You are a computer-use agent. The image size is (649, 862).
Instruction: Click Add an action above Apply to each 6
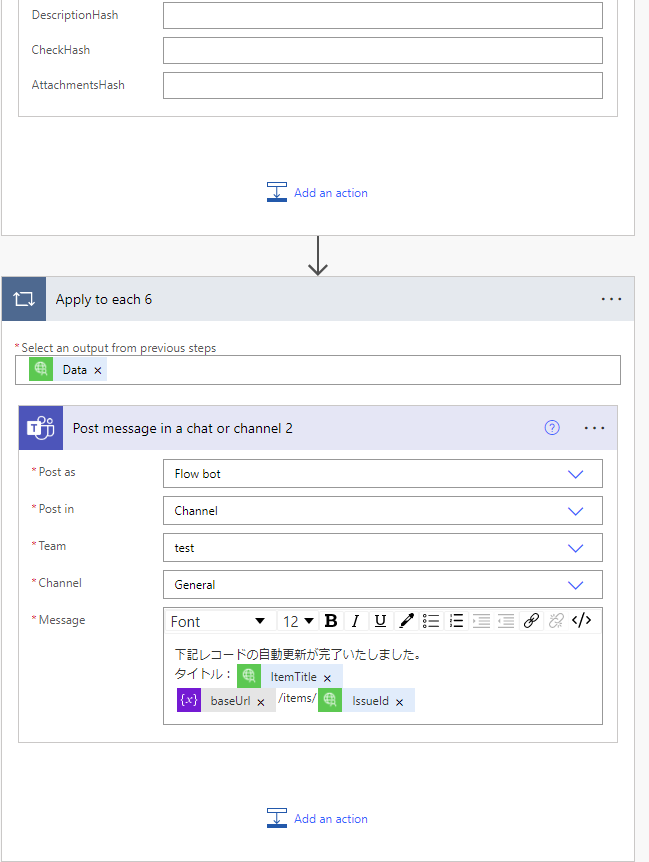coord(317,192)
